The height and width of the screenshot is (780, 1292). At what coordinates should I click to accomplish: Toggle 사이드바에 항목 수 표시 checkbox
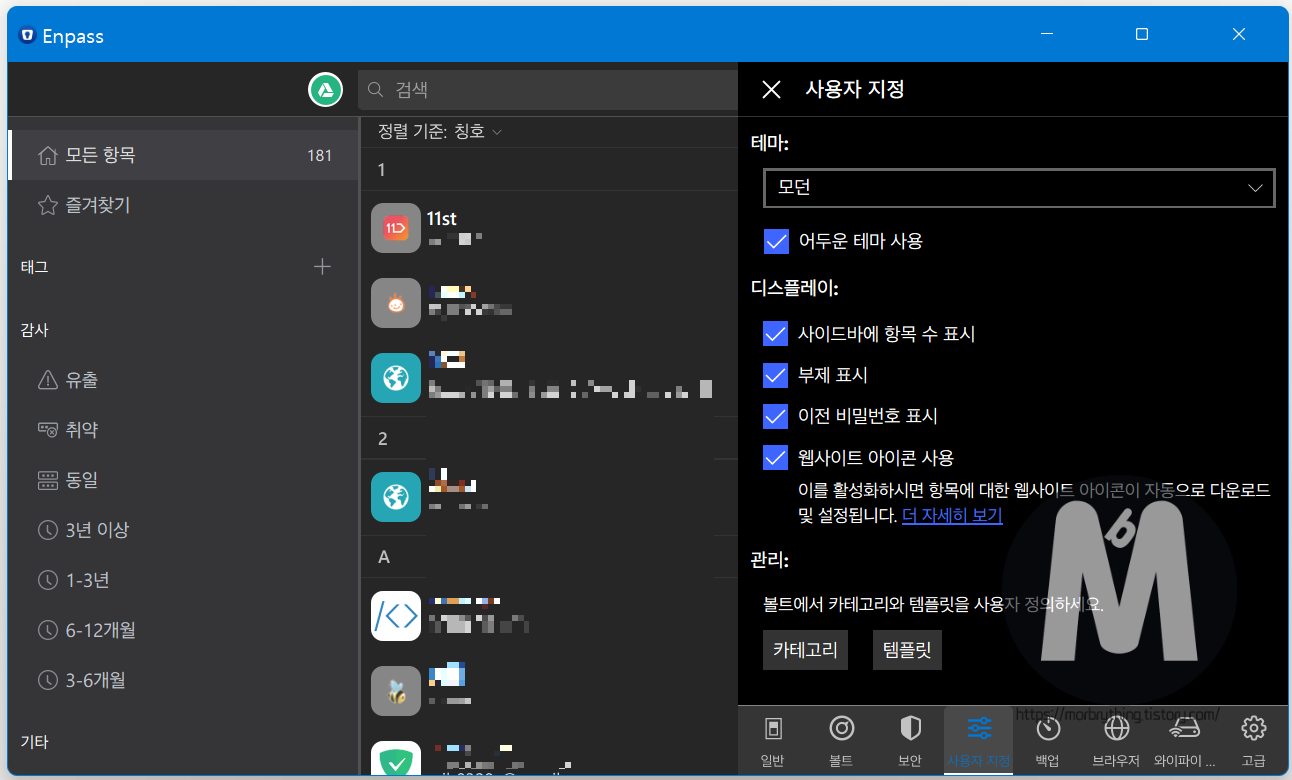coord(776,333)
